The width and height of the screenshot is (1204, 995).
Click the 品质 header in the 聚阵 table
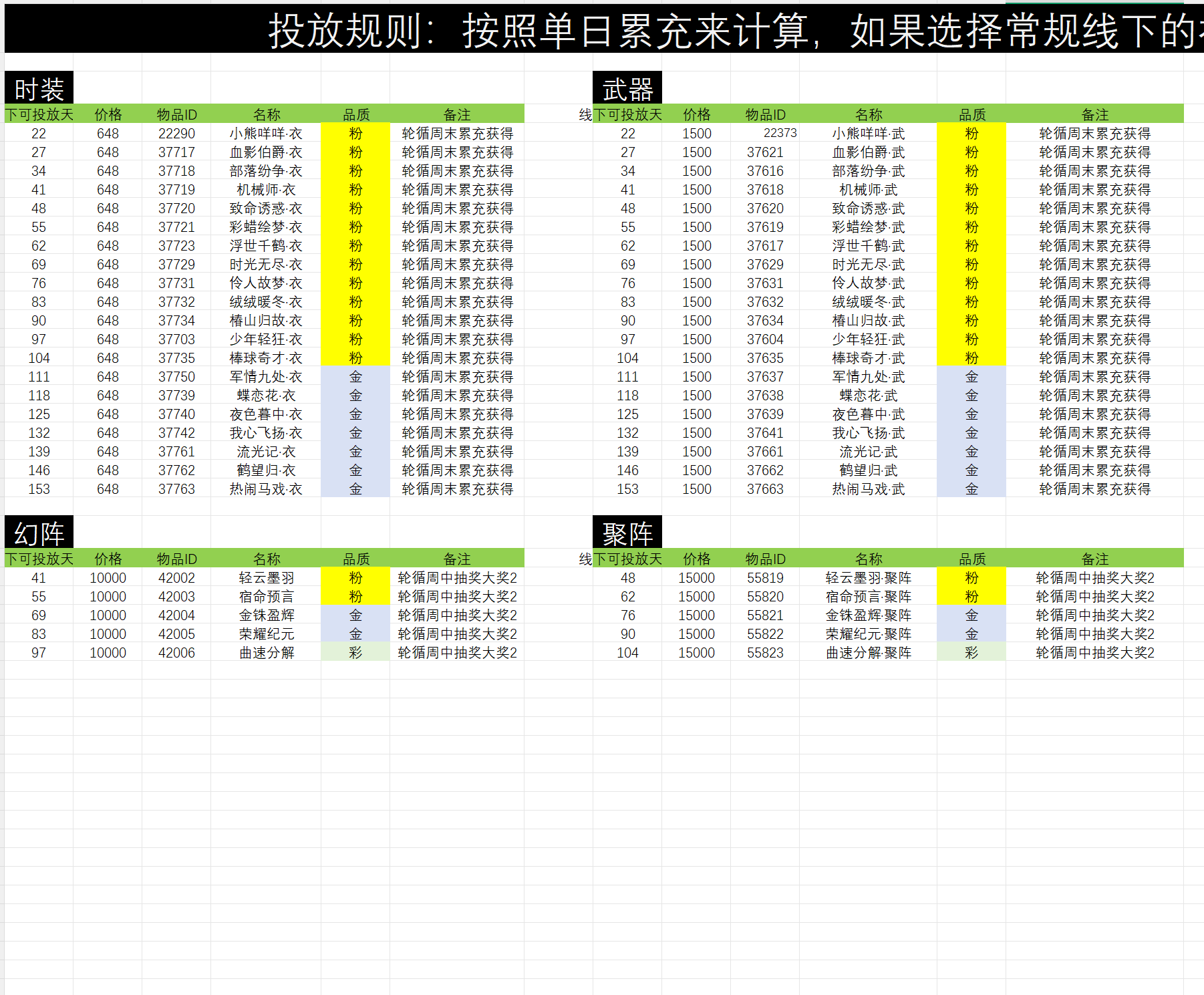[971, 559]
